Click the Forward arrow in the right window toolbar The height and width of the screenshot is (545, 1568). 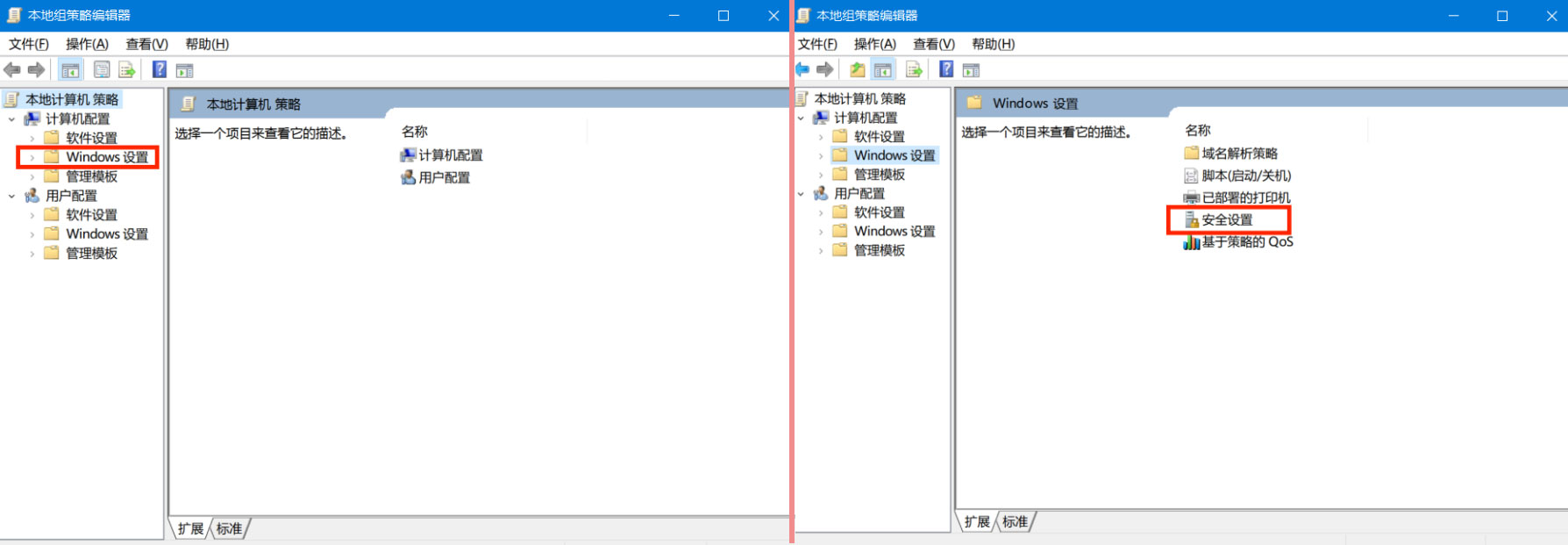tap(824, 69)
